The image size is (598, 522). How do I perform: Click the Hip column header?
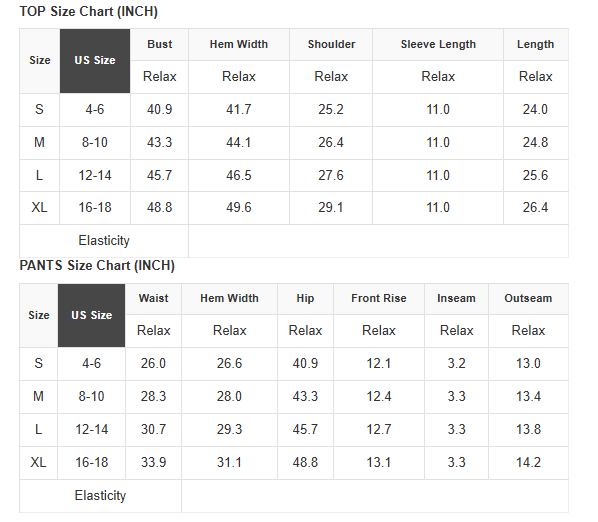point(305,298)
